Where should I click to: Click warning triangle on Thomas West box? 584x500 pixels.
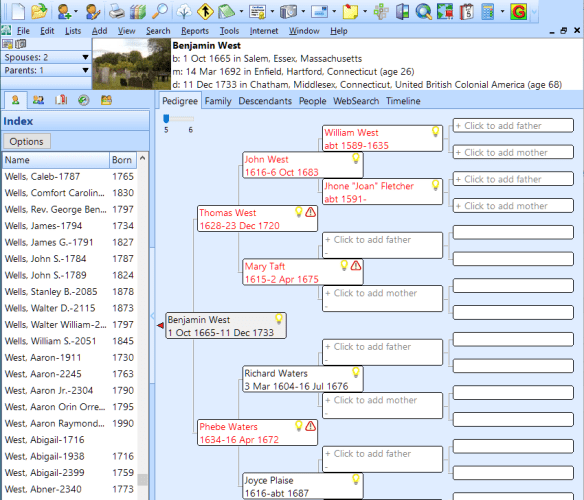(x=310, y=212)
